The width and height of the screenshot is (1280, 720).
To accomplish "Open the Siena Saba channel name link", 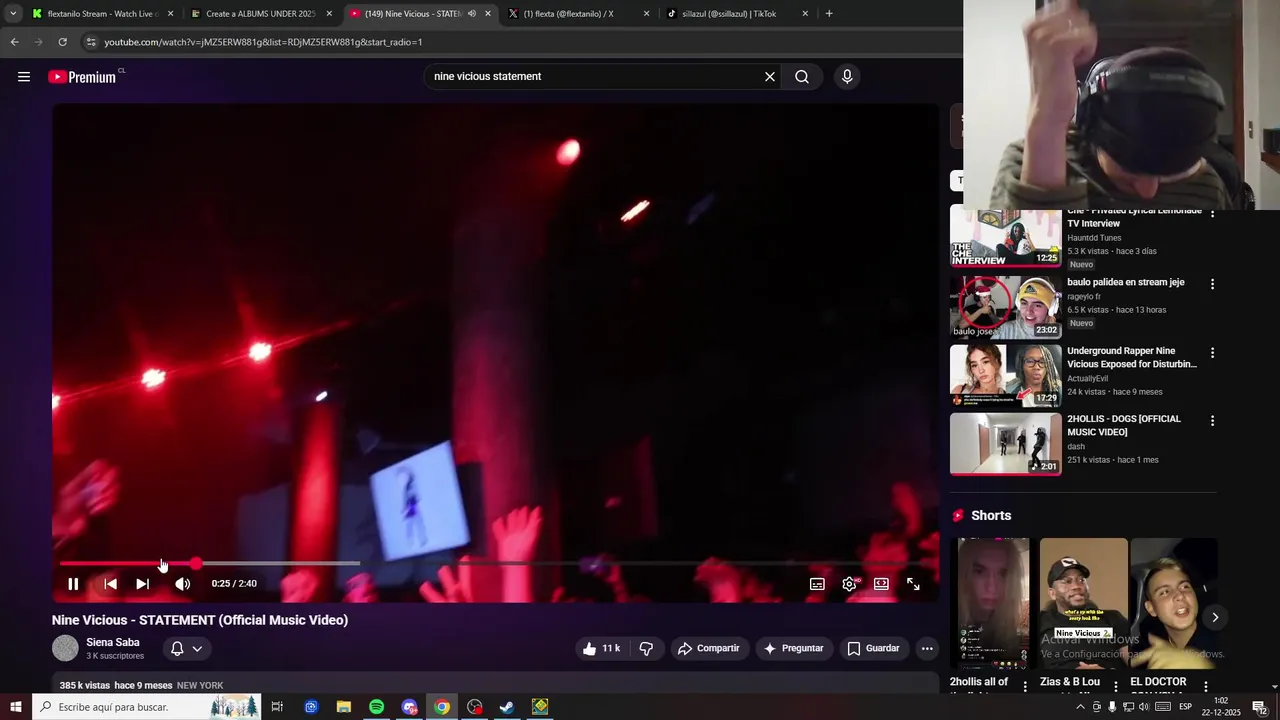I will tap(113, 642).
